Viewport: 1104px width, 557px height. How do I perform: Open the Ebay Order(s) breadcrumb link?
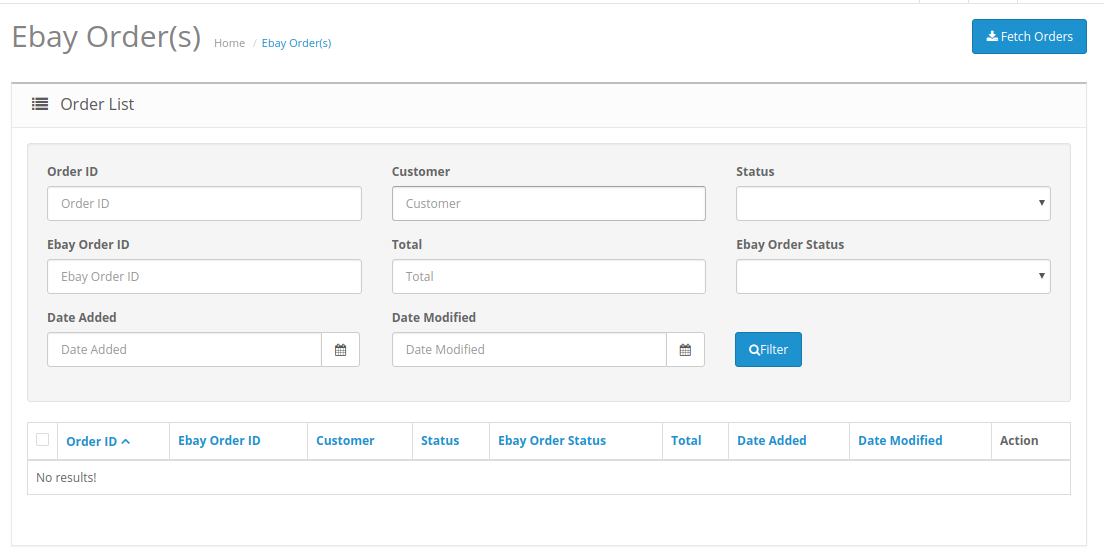pos(296,43)
